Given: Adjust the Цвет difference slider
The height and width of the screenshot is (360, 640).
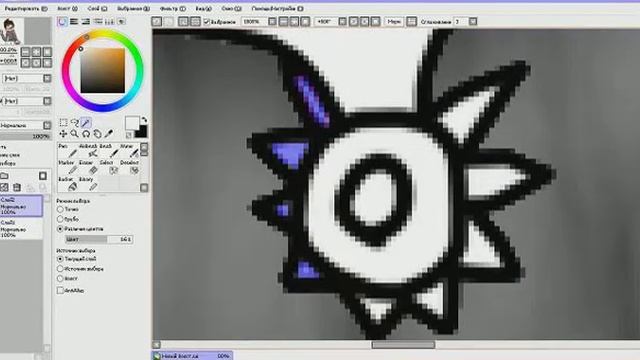Looking at the screenshot, I should click(99, 239).
